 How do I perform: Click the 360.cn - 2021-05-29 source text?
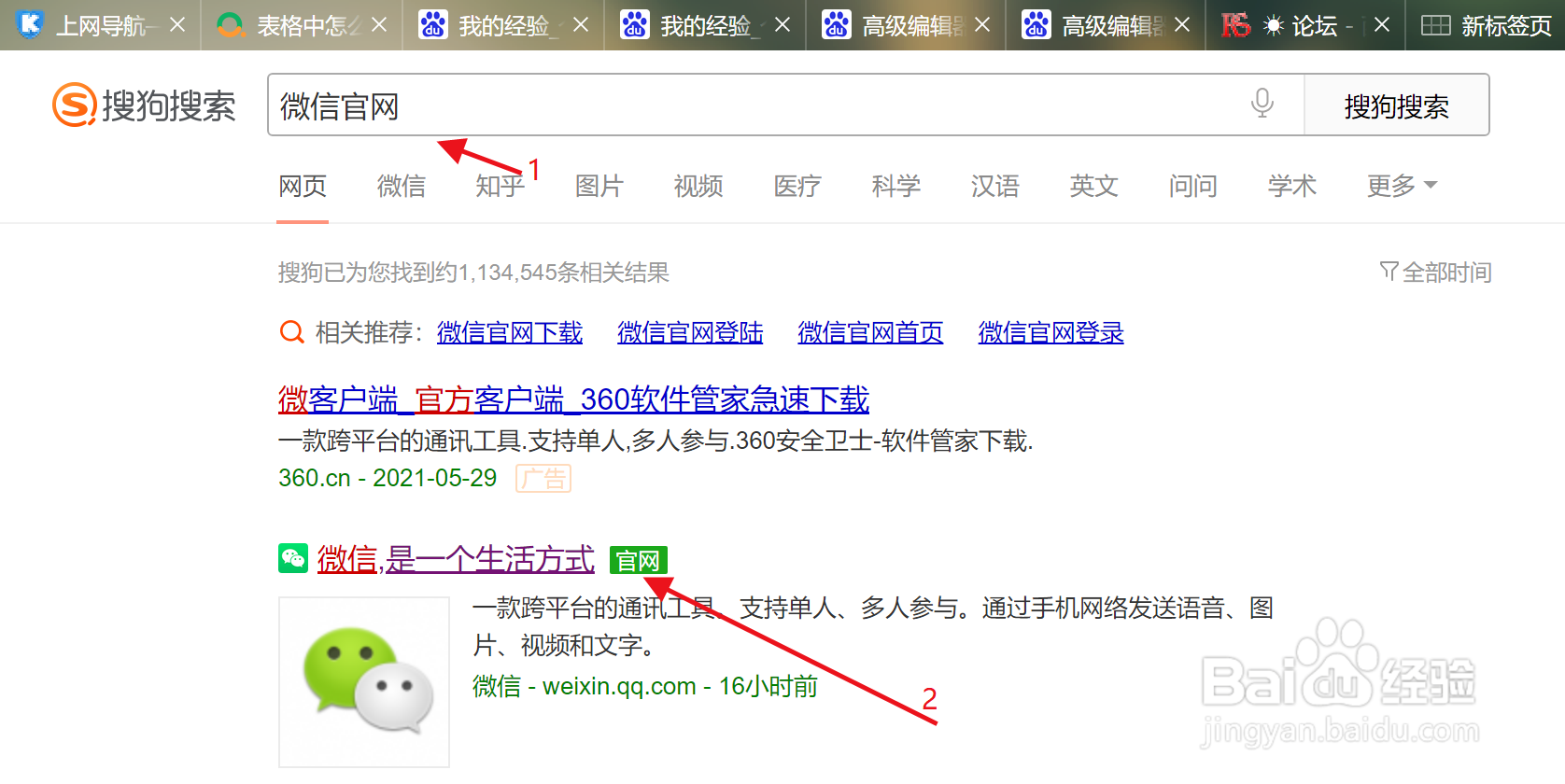coord(388,478)
